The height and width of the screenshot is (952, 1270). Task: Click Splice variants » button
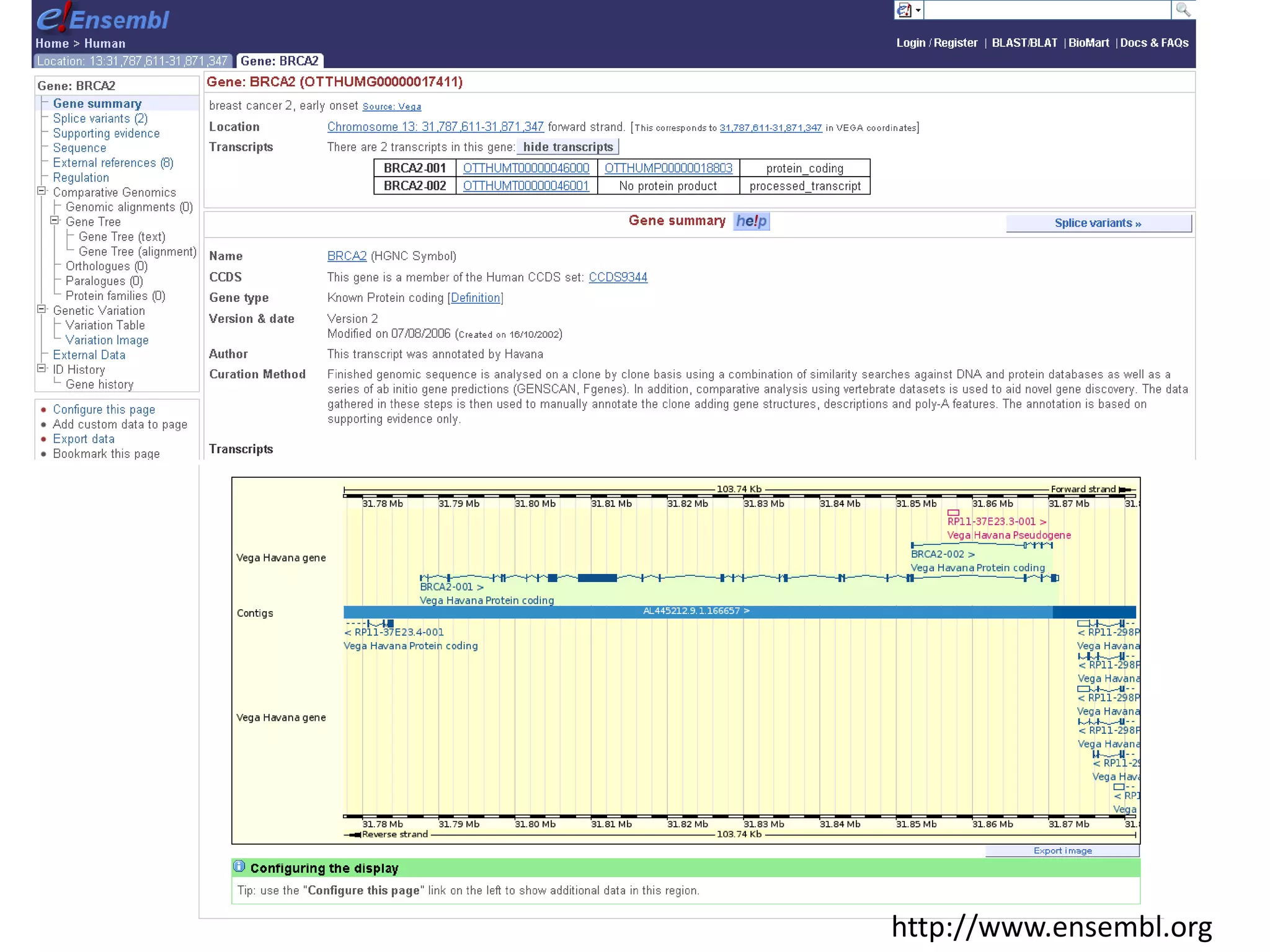coord(1098,223)
